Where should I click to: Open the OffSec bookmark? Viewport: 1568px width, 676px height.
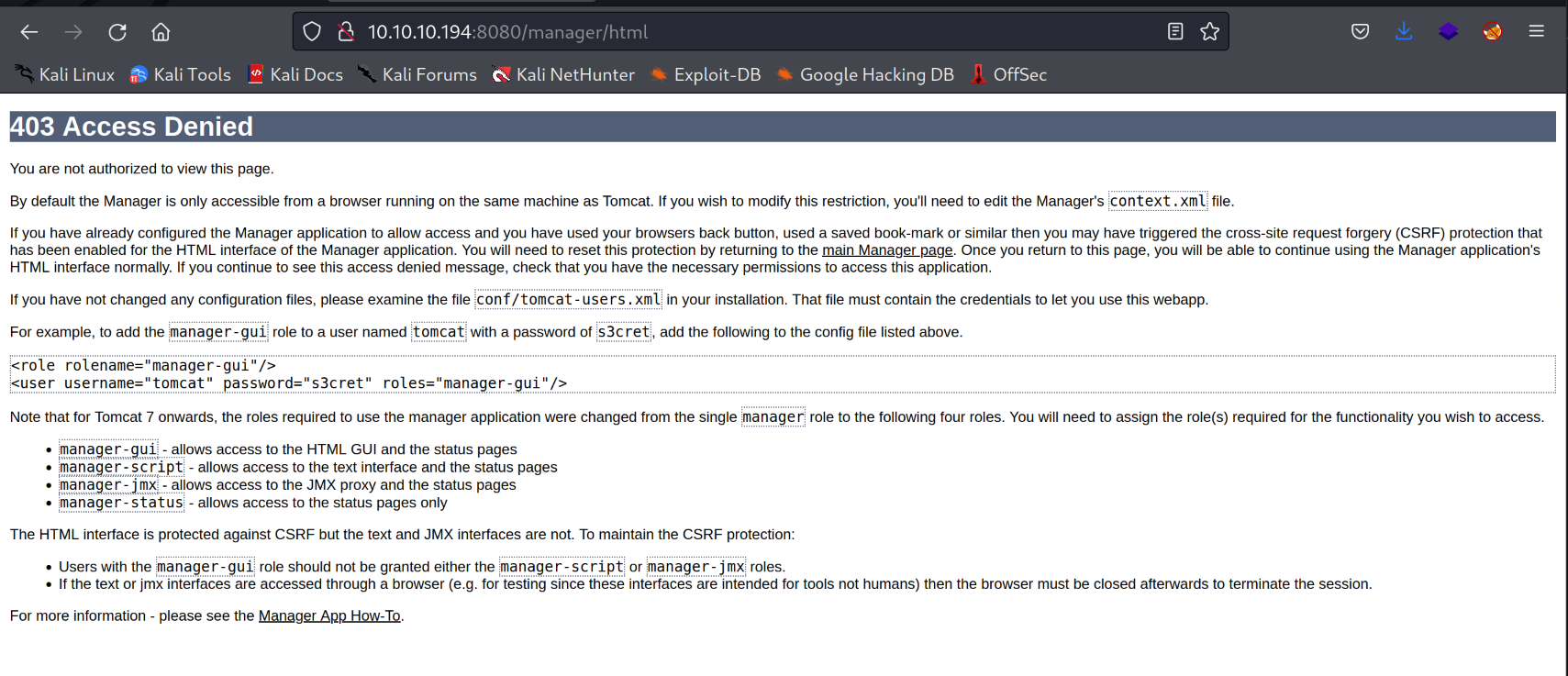tap(1009, 75)
